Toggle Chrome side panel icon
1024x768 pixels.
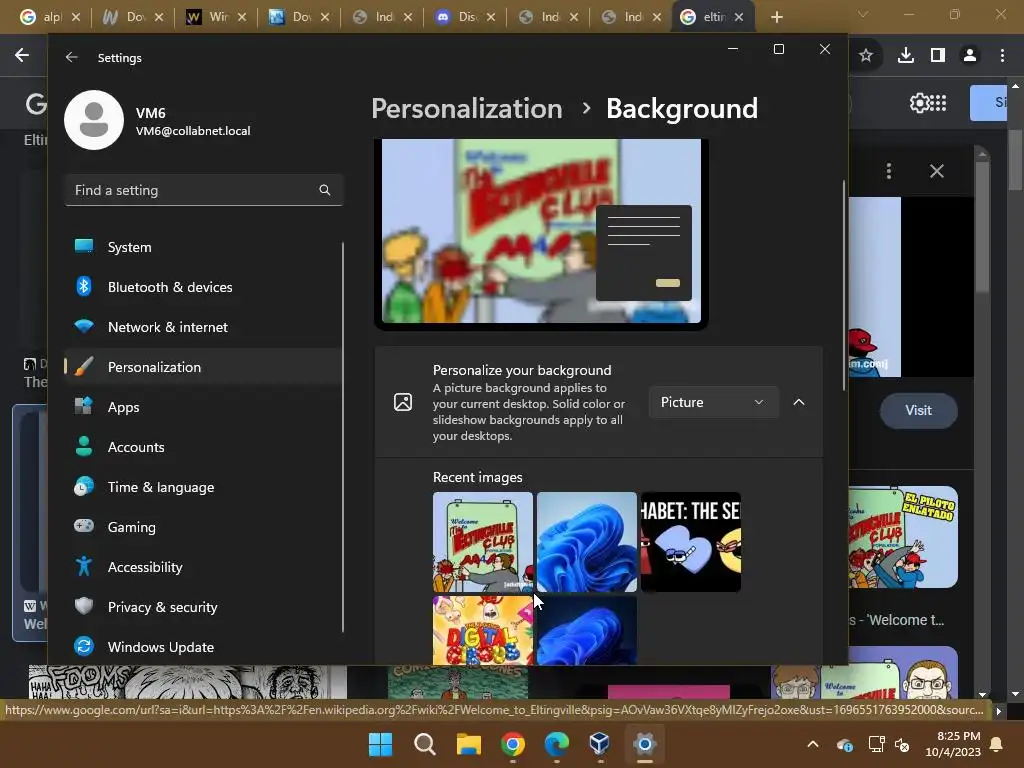(x=938, y=56)
